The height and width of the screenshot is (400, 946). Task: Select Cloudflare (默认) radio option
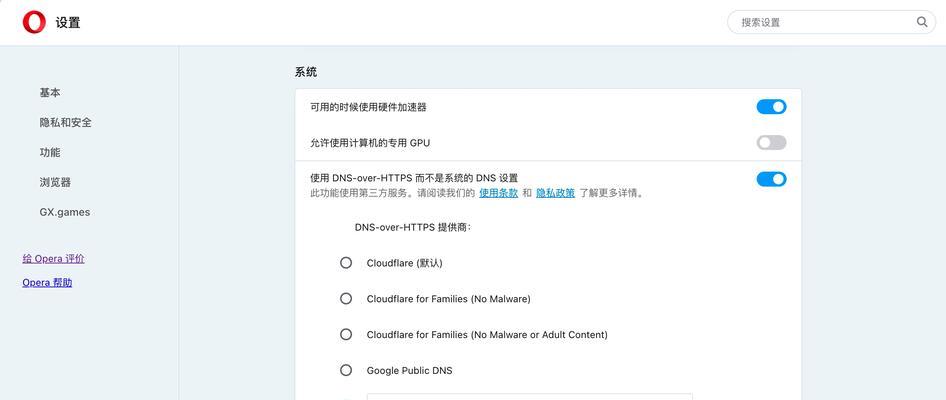pyautogui.click(x=346, y=263)
